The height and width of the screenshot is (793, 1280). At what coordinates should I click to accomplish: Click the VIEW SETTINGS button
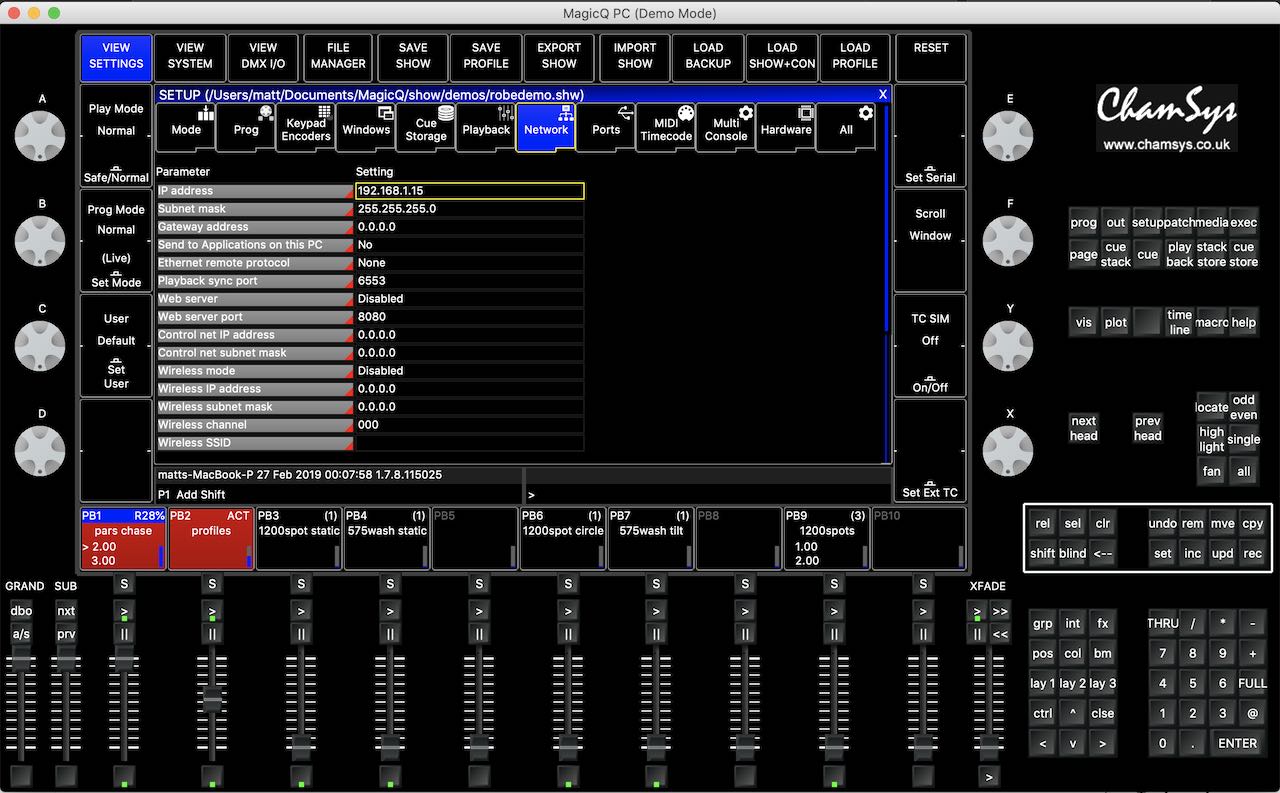coord(116,58)
